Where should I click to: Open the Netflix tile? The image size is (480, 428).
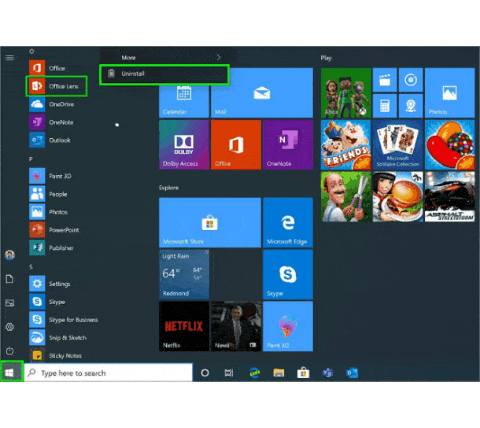[x=184, y=326]
